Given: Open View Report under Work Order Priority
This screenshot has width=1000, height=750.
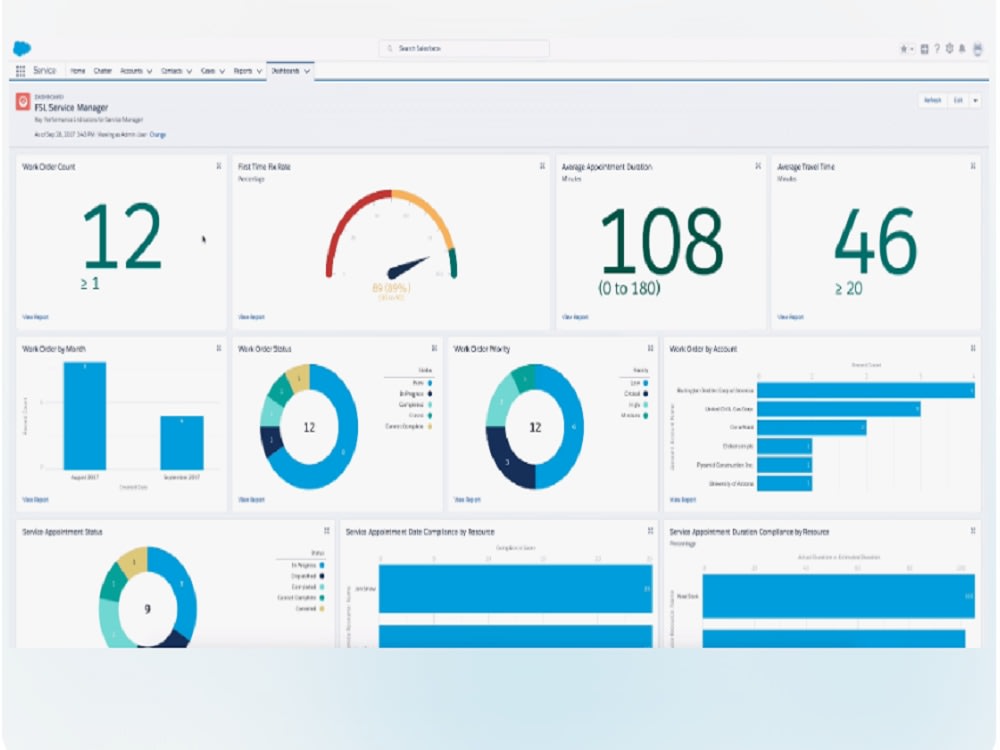Looking at the screenshot, I should (467, 500).
